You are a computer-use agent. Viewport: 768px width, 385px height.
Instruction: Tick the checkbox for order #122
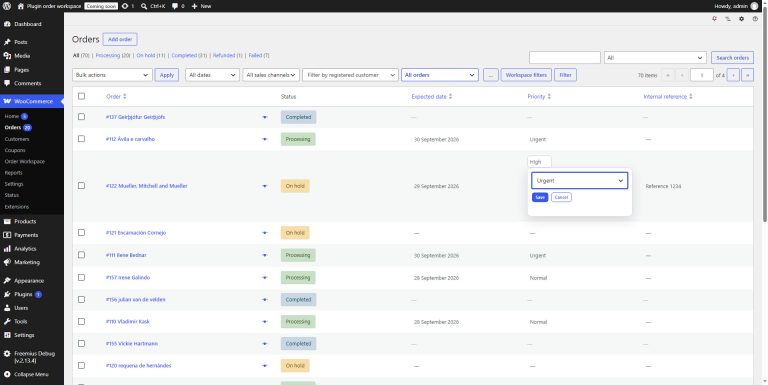[81, 186]
